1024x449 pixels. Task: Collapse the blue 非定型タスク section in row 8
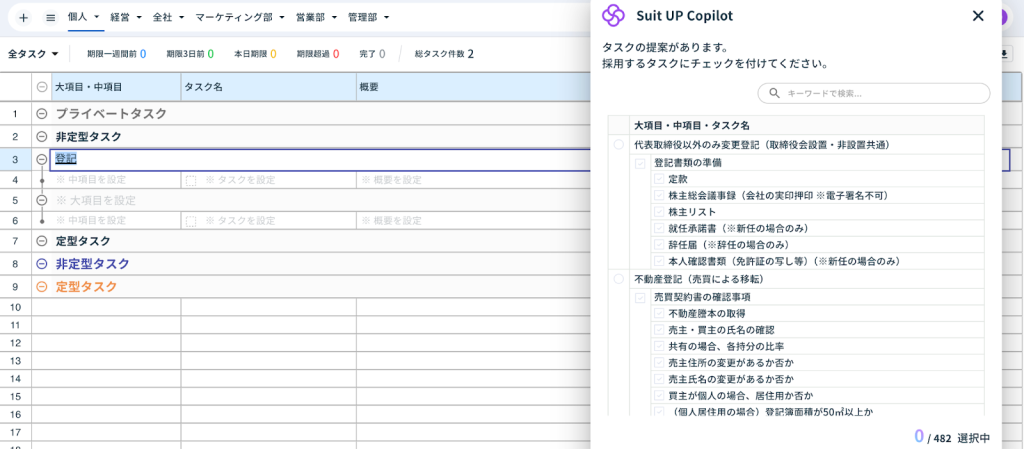[41, 264]
